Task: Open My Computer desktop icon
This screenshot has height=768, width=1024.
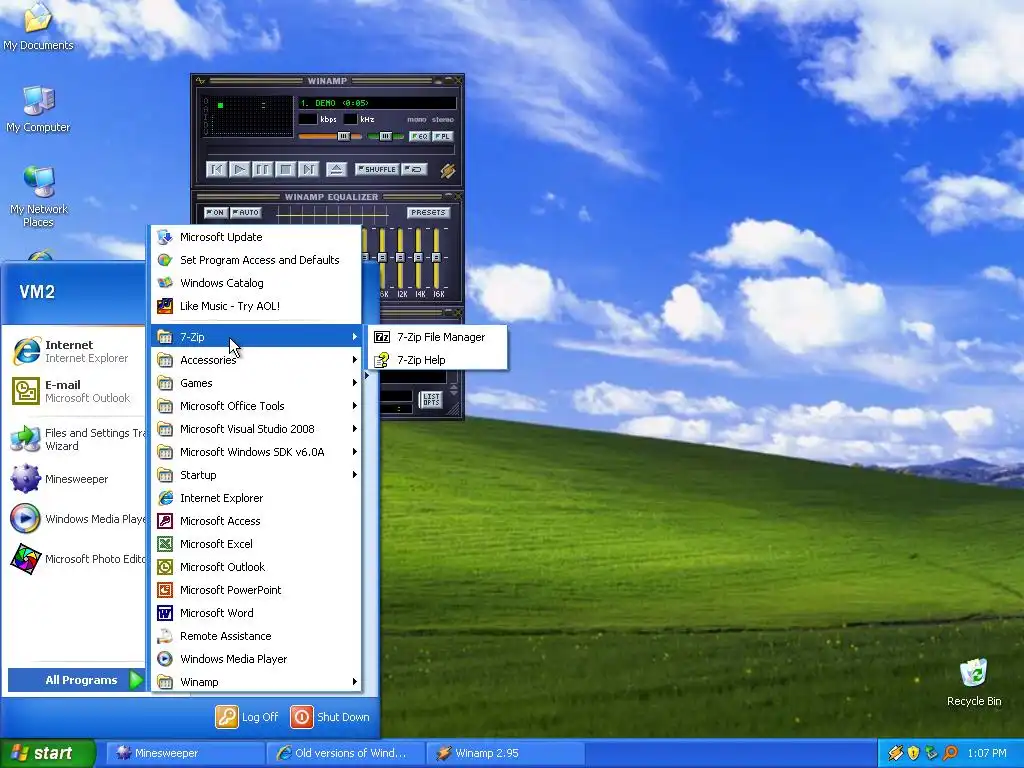Action: tap(39, 109)
